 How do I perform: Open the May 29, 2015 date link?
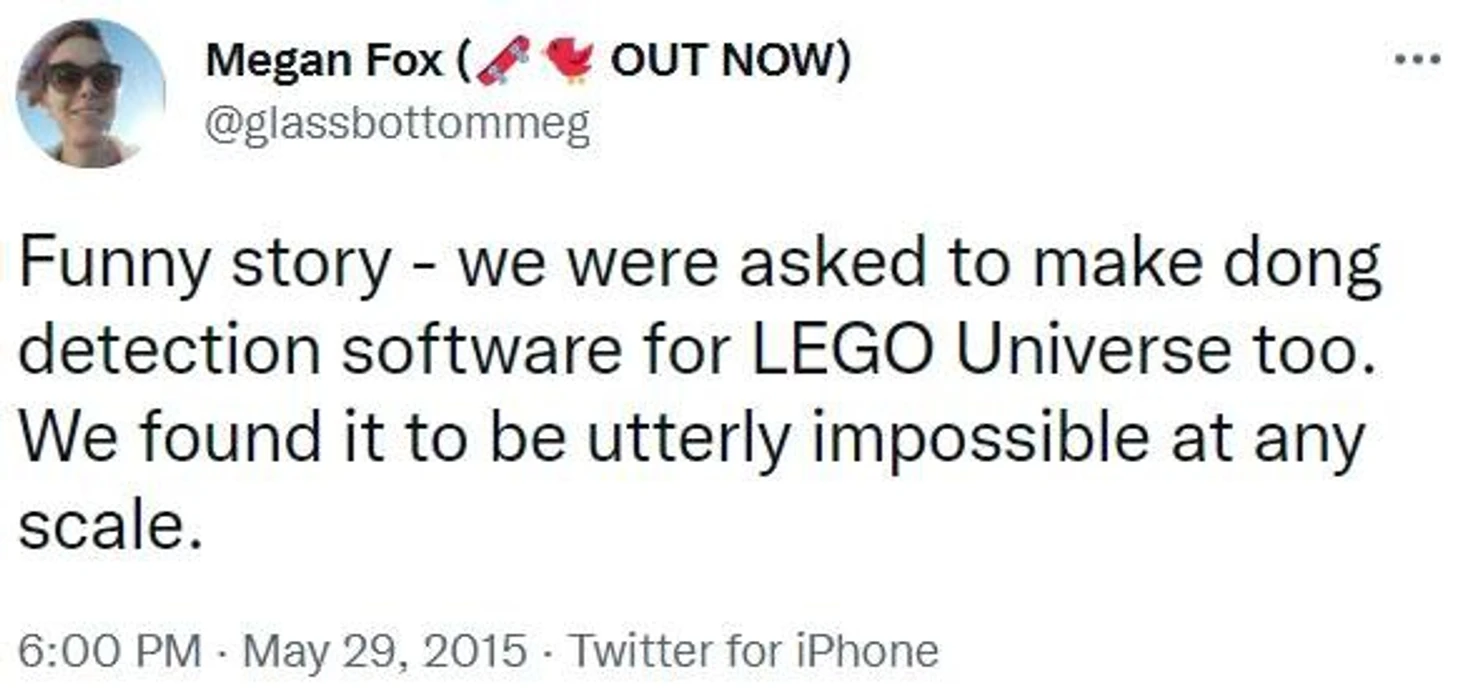point(385,651)
